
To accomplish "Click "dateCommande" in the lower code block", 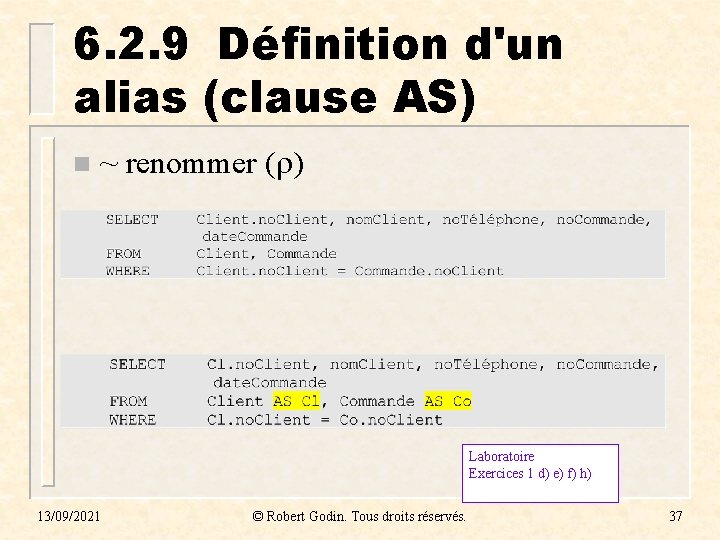I will pyautogui.click(x=270, y=382).
